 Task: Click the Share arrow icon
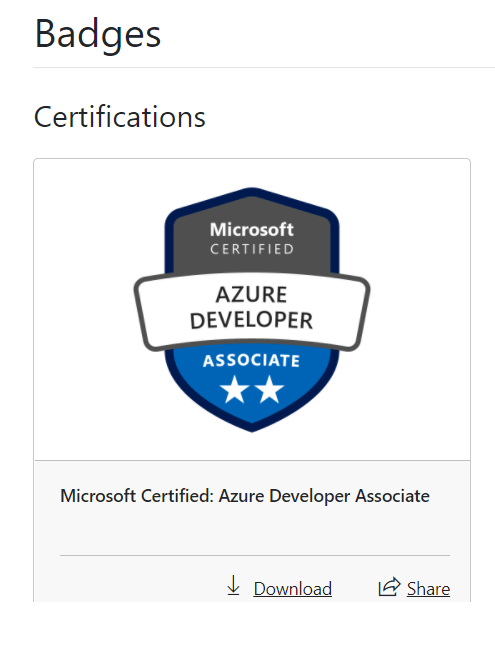point(389,586)
